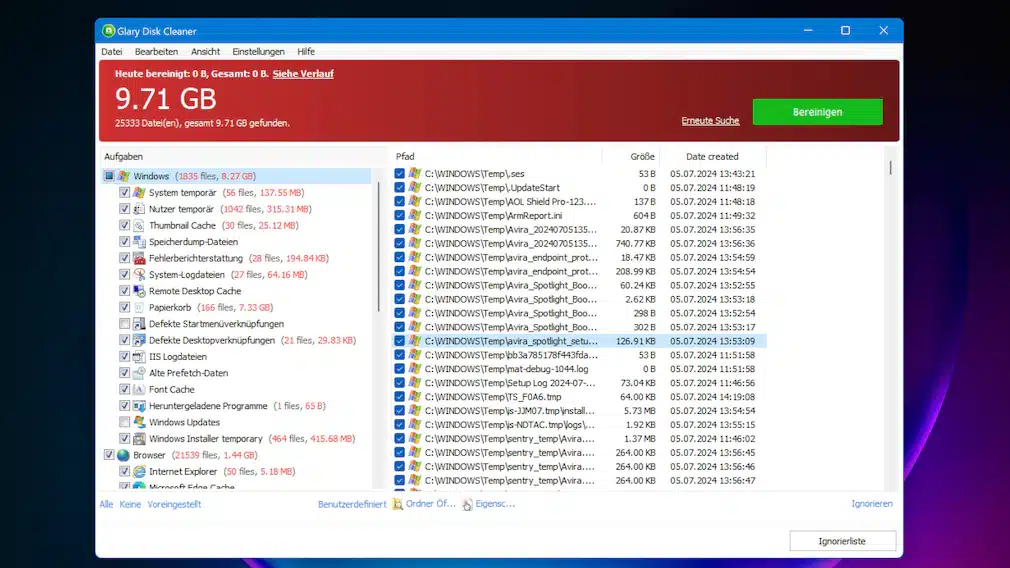Click the Glary Disk Cleaner title bar logo

(x=108, y=30)
